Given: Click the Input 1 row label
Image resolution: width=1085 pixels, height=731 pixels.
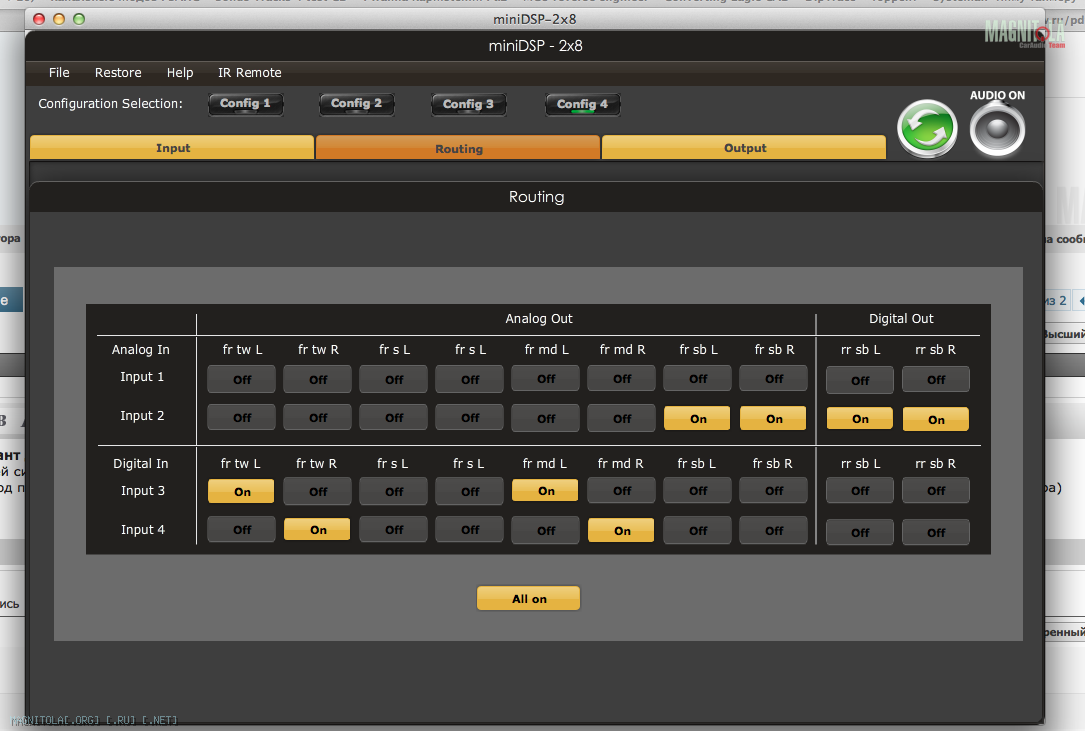Looking at the screenshot, I should pyautogui.click(x=142, y=377).
